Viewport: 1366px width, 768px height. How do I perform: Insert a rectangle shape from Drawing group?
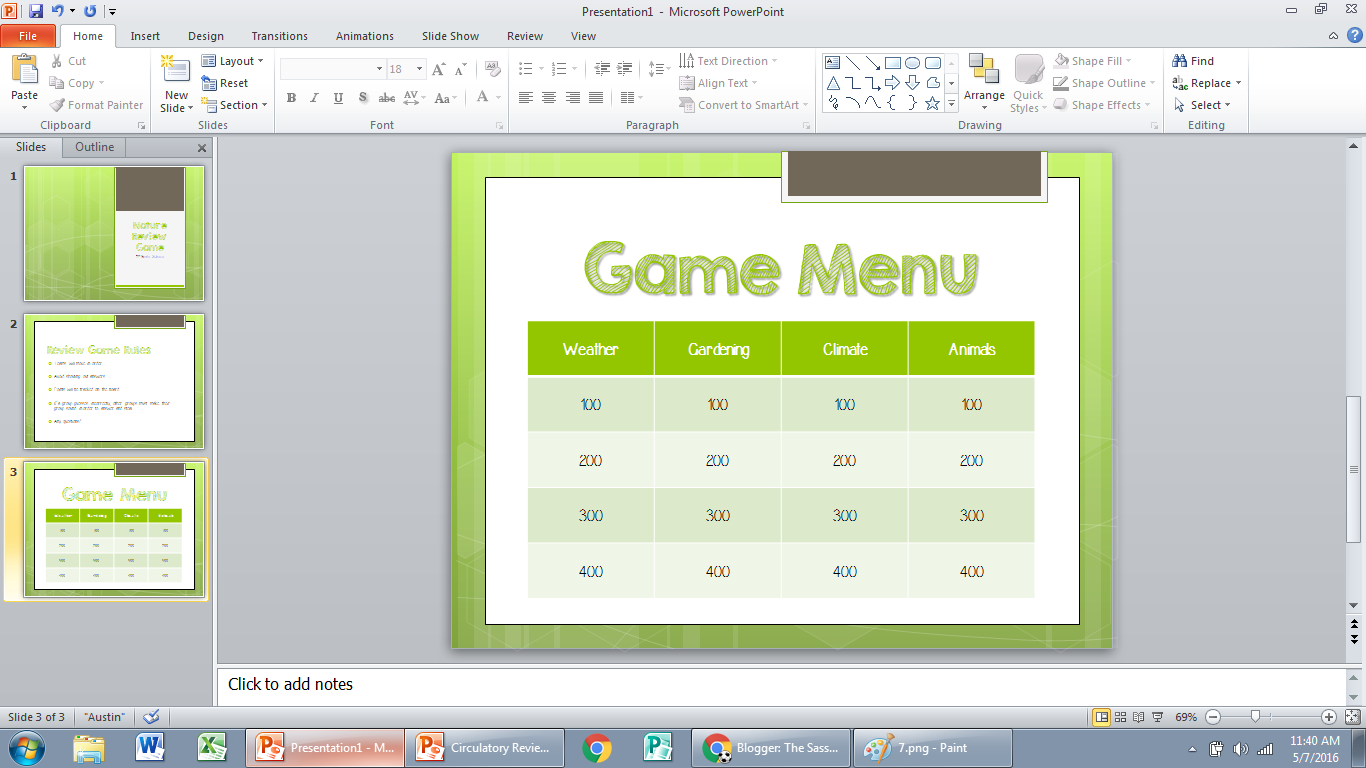(x=893, y=62)
